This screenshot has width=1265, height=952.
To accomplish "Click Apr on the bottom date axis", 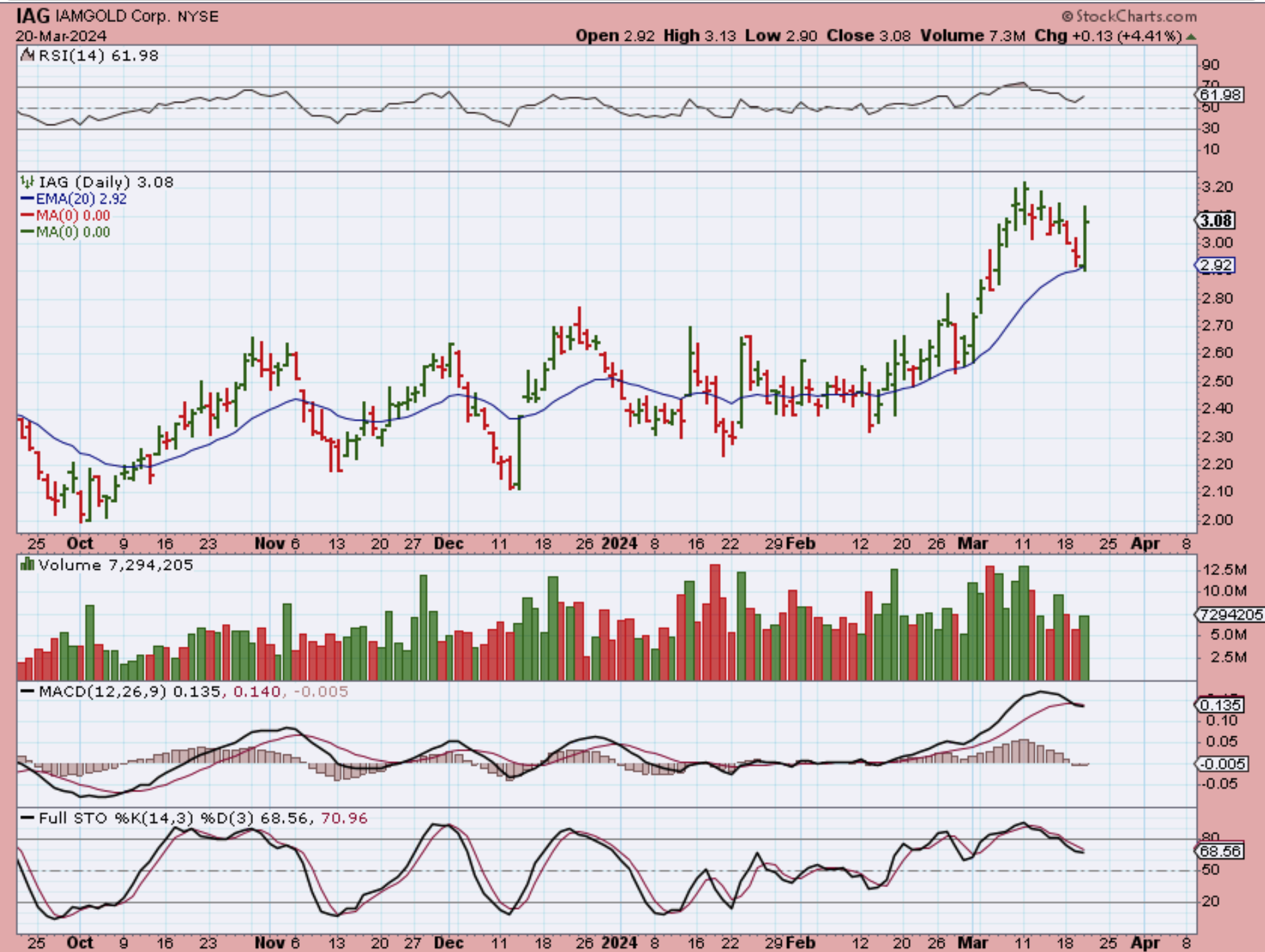I will tap(1145, 943).
